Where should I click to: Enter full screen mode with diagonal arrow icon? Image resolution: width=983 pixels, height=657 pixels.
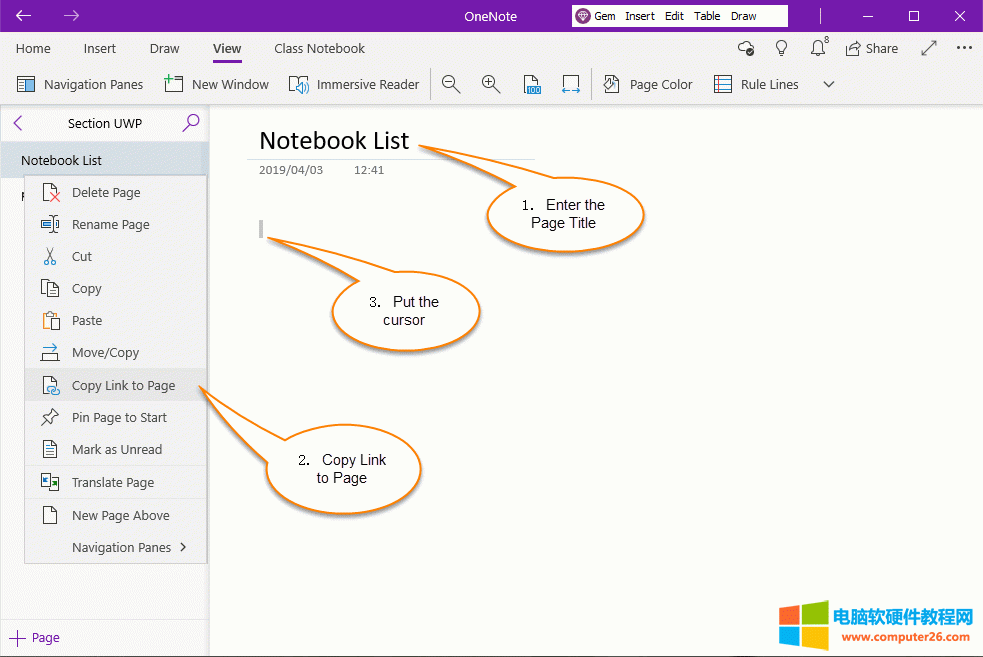tap(929, 48)
